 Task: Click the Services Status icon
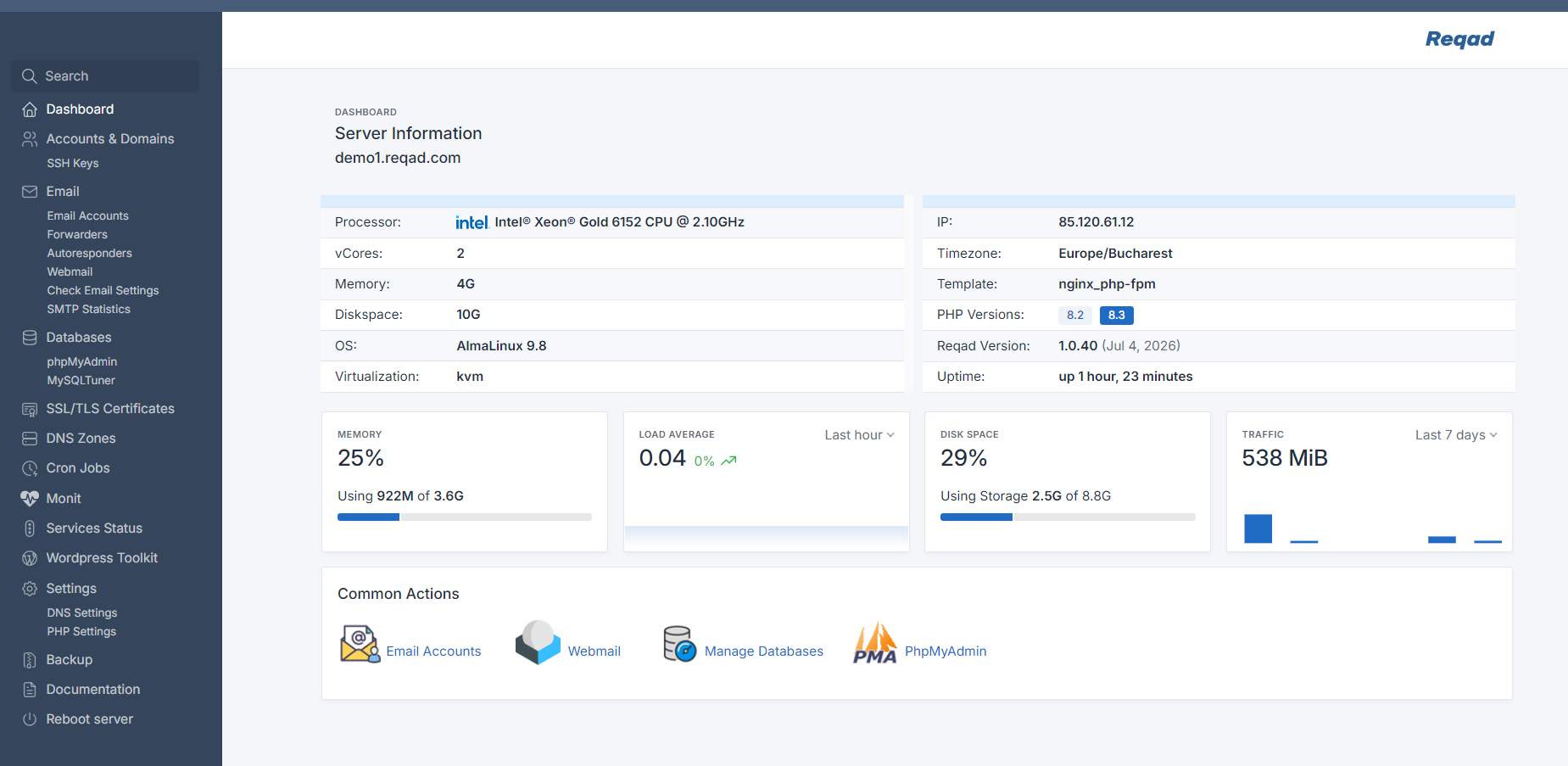(x=30, y=528)
